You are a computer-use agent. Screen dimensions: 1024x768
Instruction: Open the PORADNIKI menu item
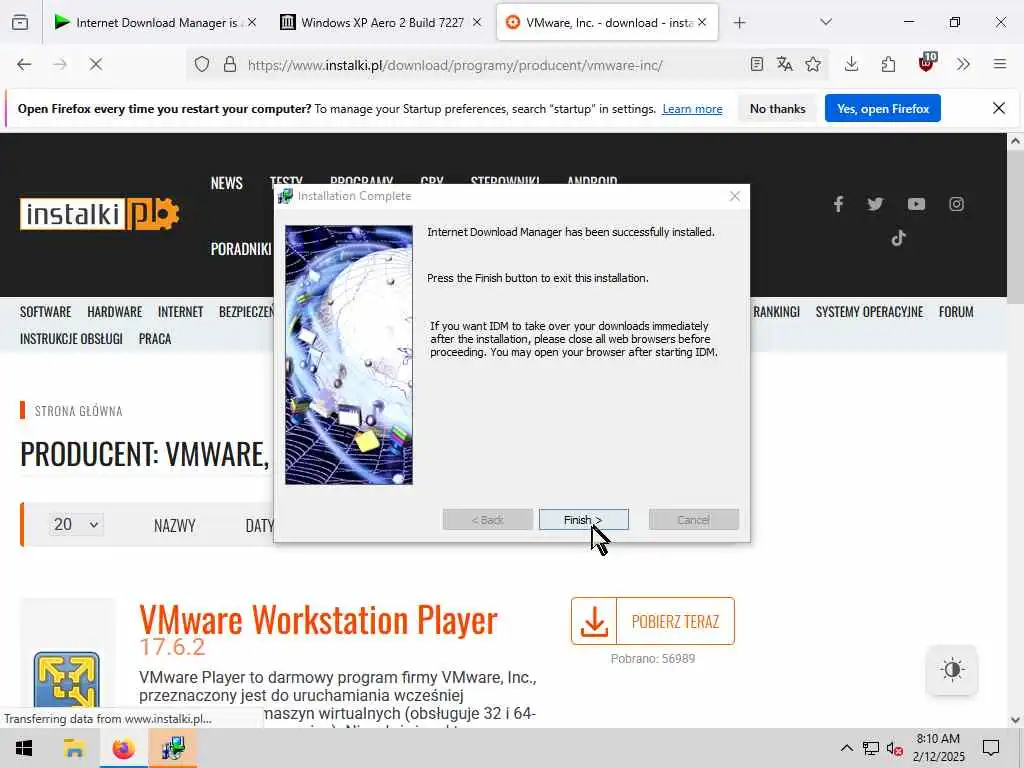(240, 249)
